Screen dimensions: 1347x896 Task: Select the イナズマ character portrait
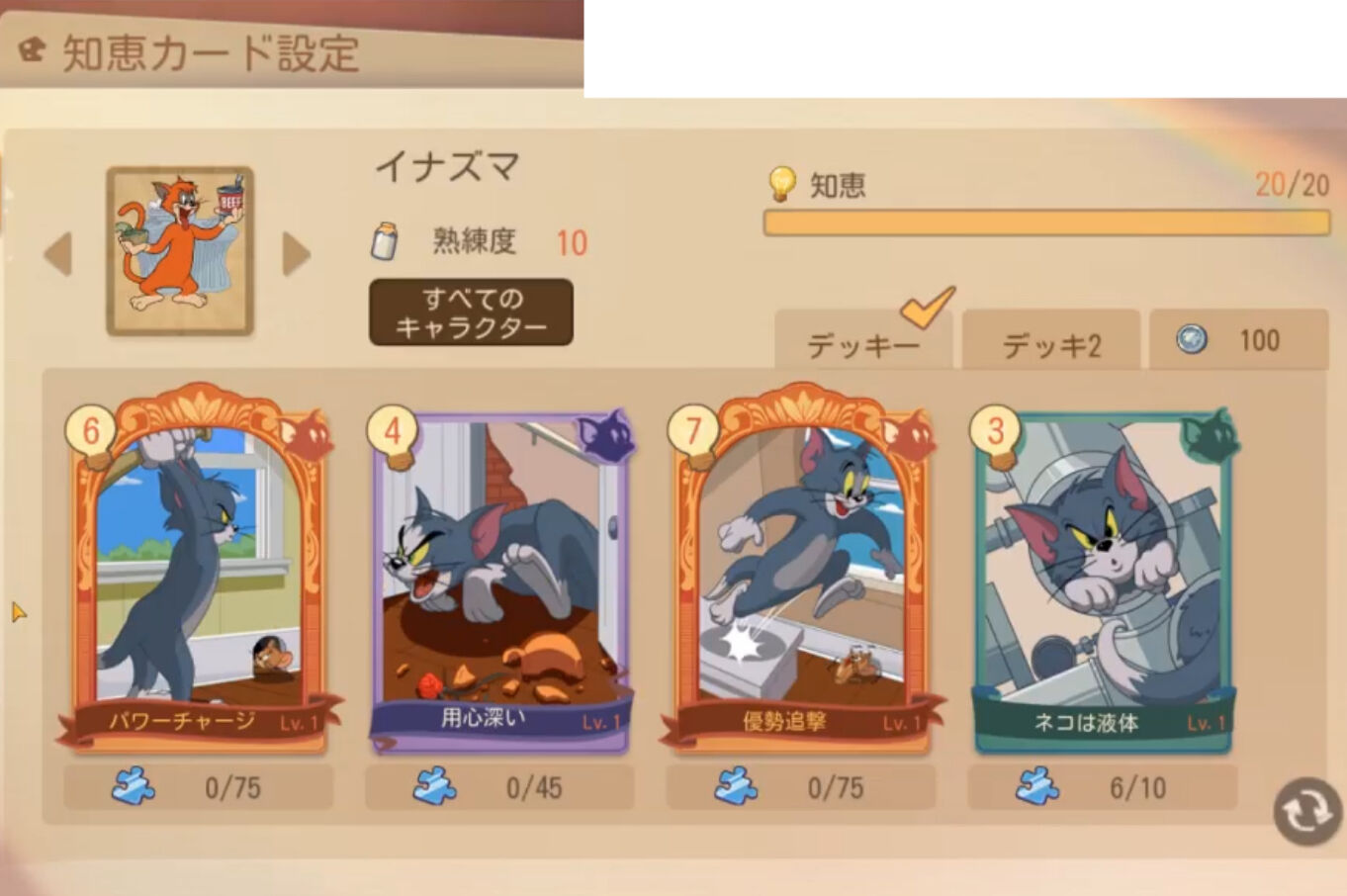tap(180, 251)
